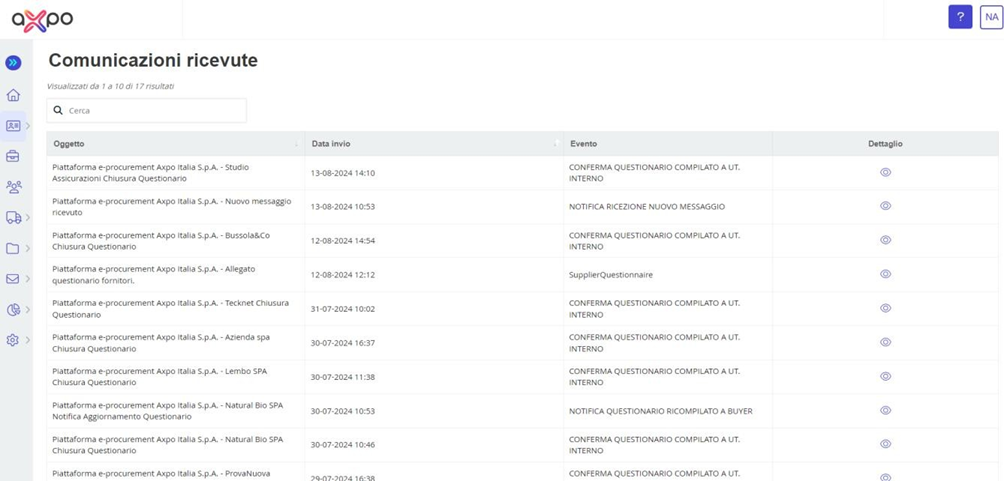The image size is (1004, 481).
Task: Click date 30-07-2024 16:37
Action: pyautogui.click(x=343, y=343)
